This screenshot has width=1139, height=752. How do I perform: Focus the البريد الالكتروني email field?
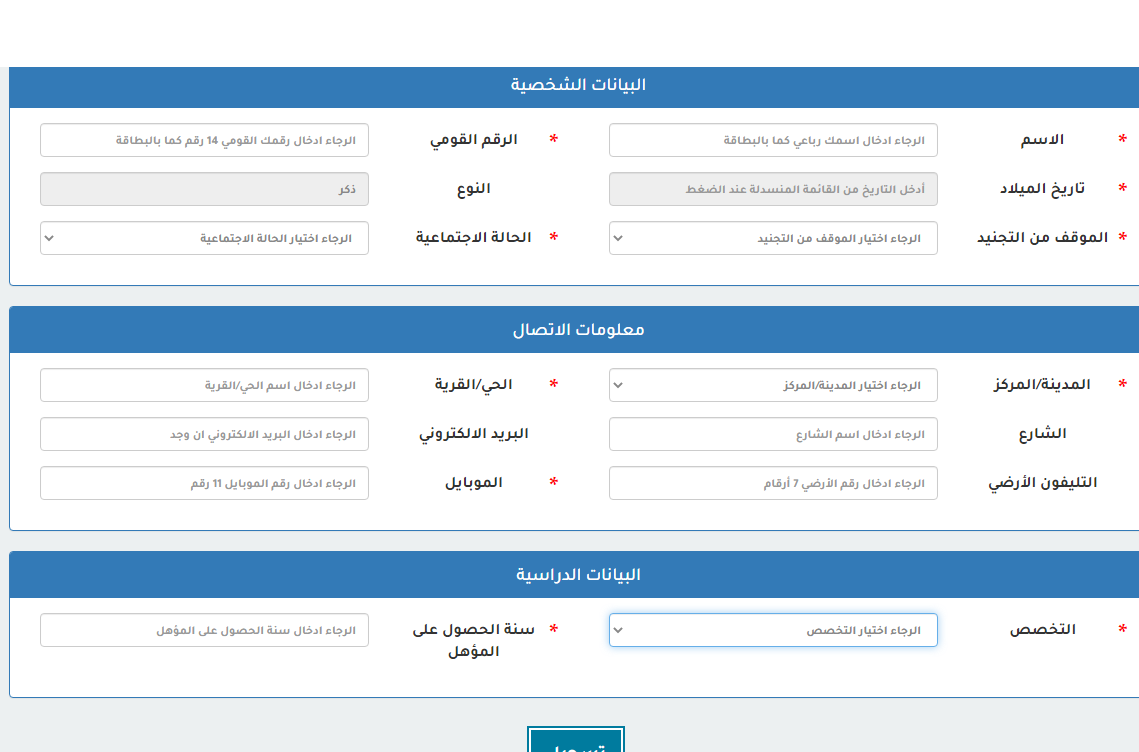point(204,434)
